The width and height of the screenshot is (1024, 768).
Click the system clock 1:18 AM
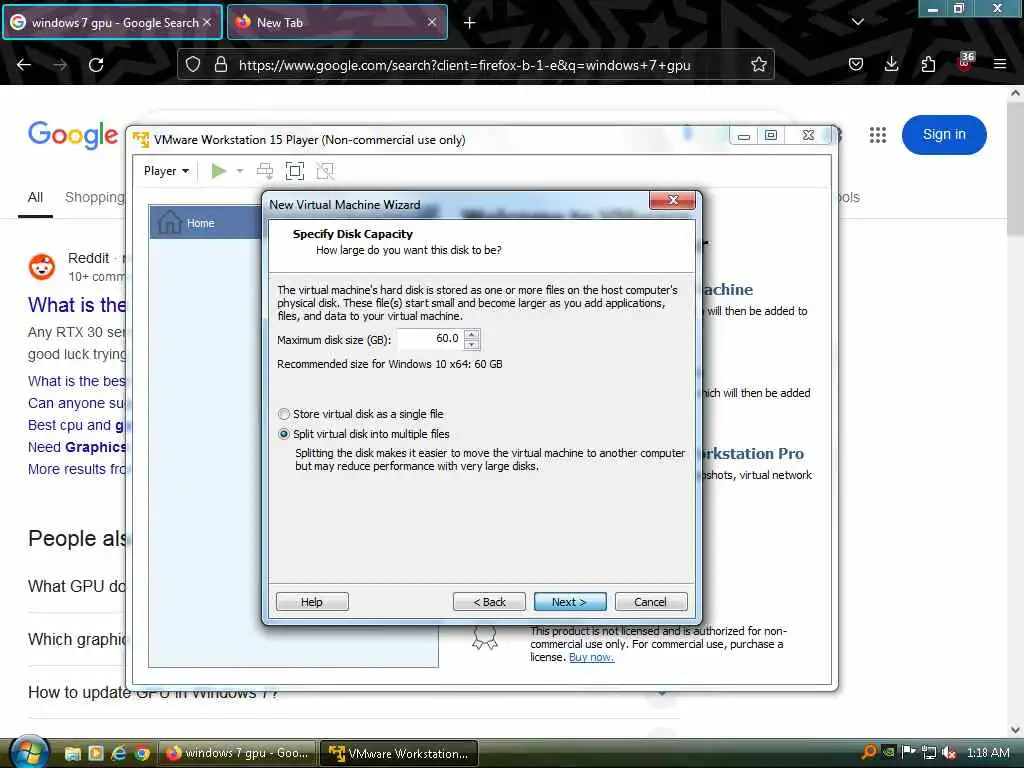pyautogui.click(x=988, y=752)
